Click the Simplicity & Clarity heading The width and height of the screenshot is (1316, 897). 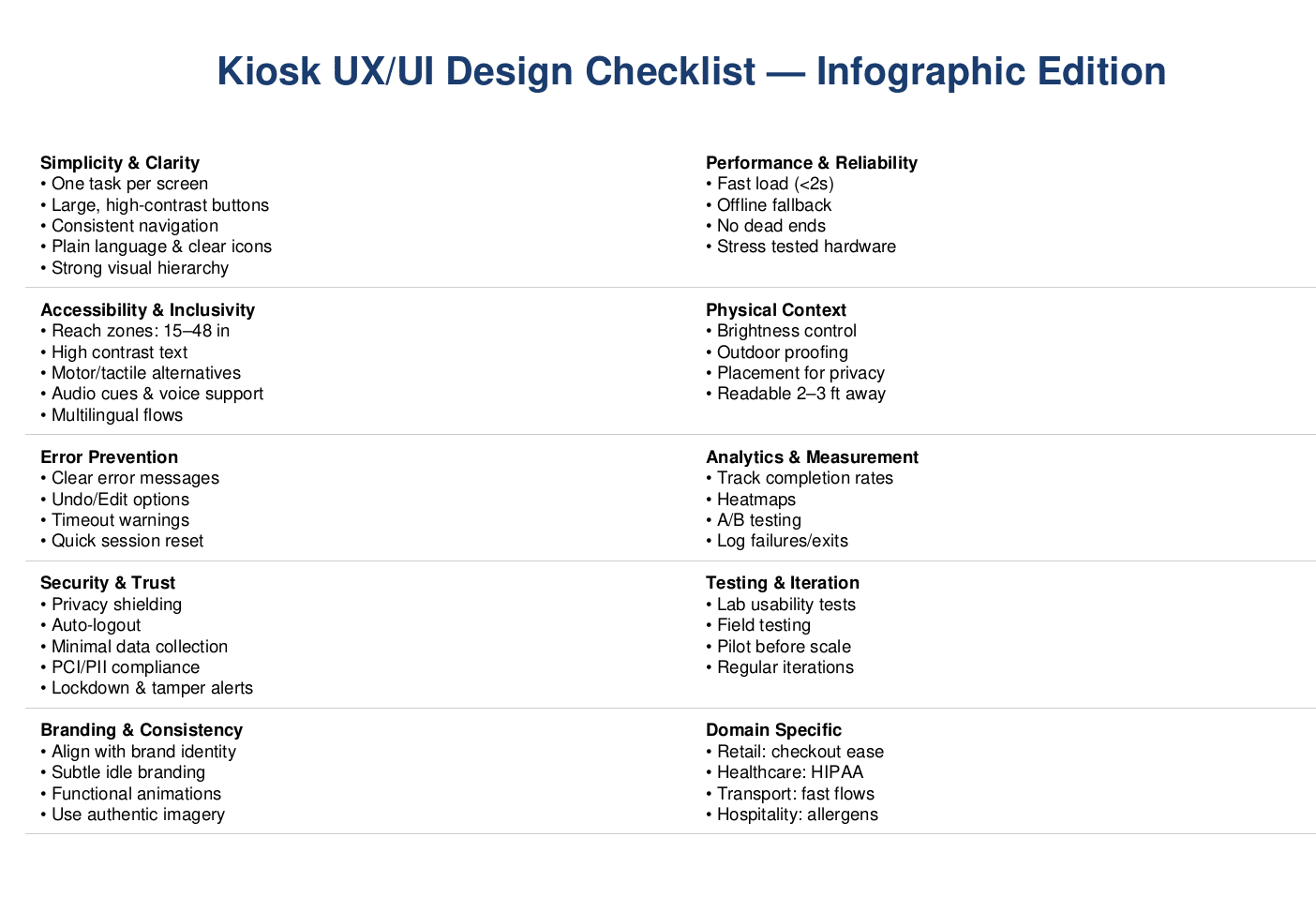pos(120,163)
